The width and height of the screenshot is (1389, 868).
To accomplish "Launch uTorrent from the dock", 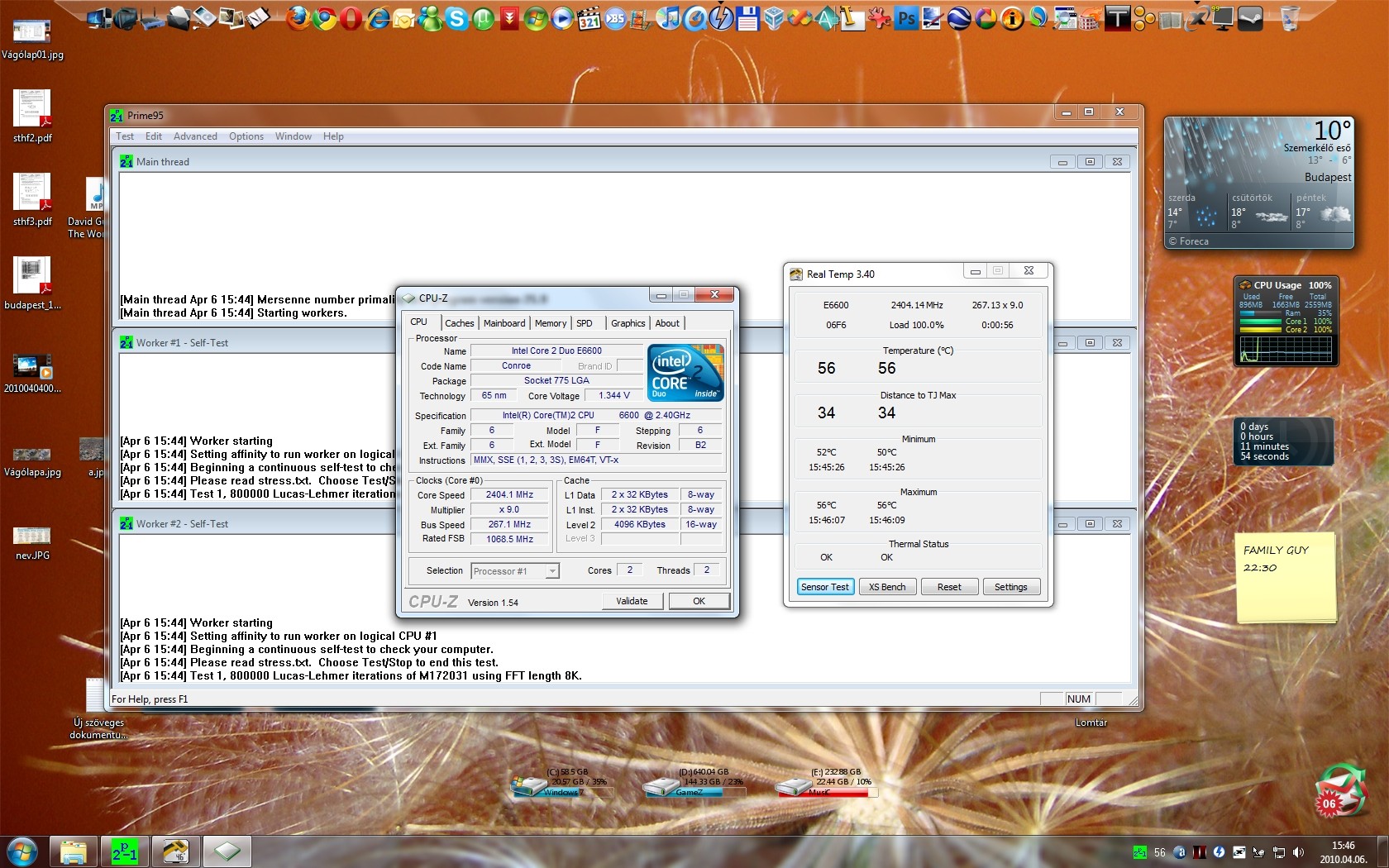I will 483,17.
